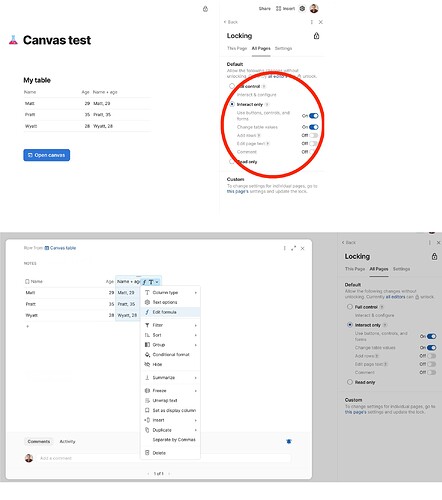Expand Filter submenu in column menu
This screenshot has height=500, width=442.
pos(171,325)
